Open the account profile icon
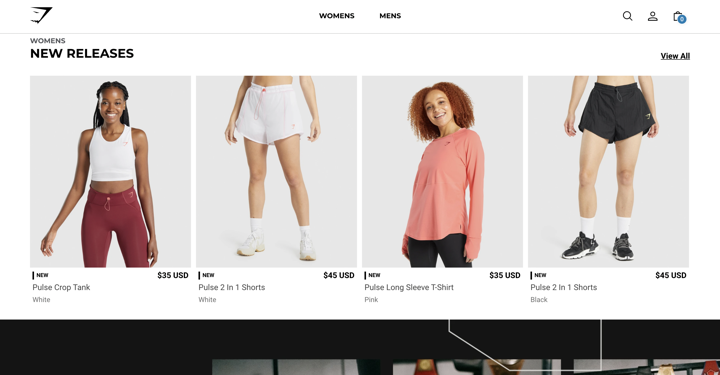720x375 pixels. click(x=652, y=16)
